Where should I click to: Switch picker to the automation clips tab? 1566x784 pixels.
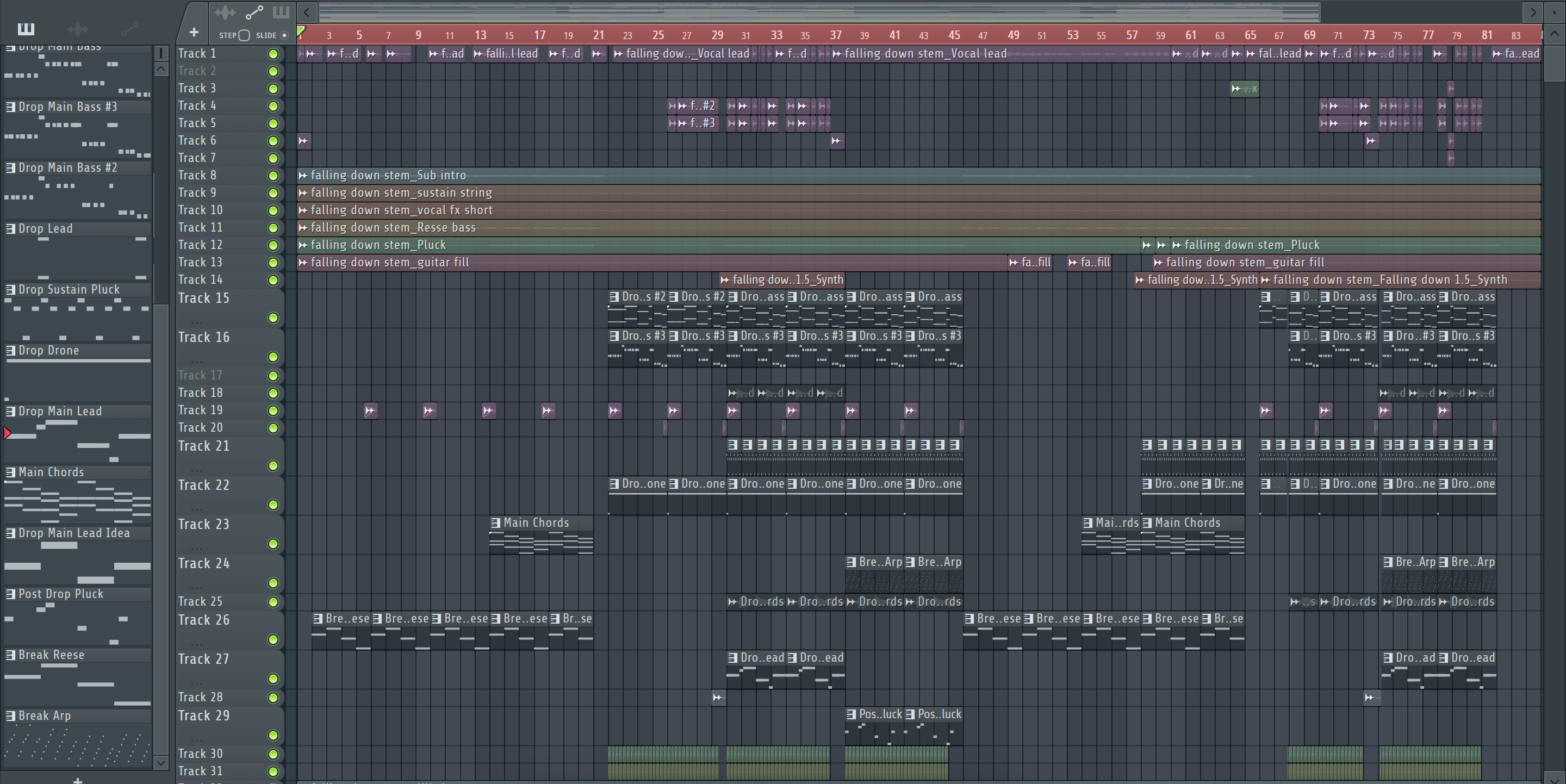click(130, 29)
